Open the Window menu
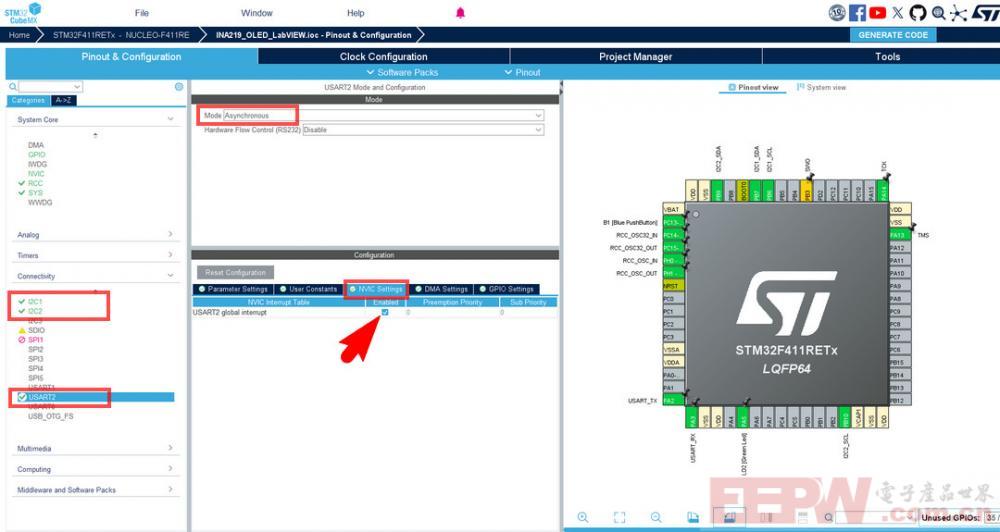1000x532 pixels. tap(256, 13)
